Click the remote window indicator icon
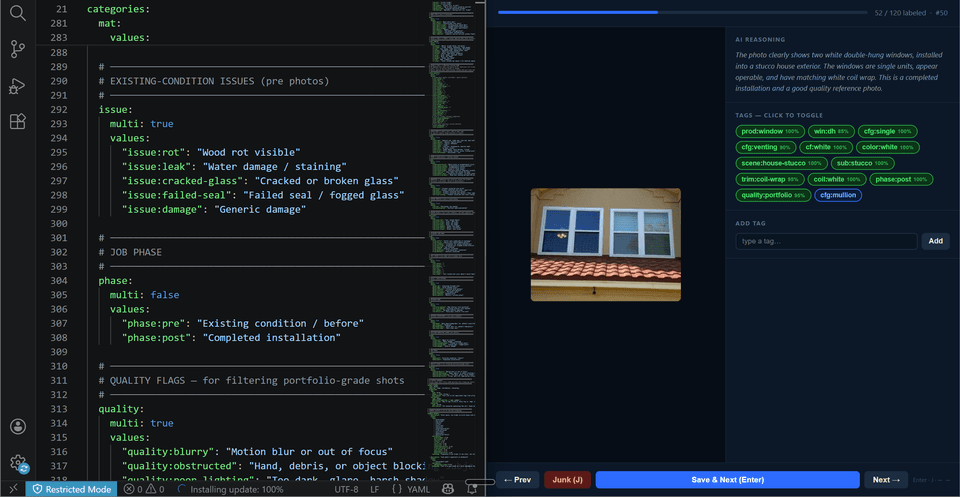960x497 pixels. [x=13, y=489]
